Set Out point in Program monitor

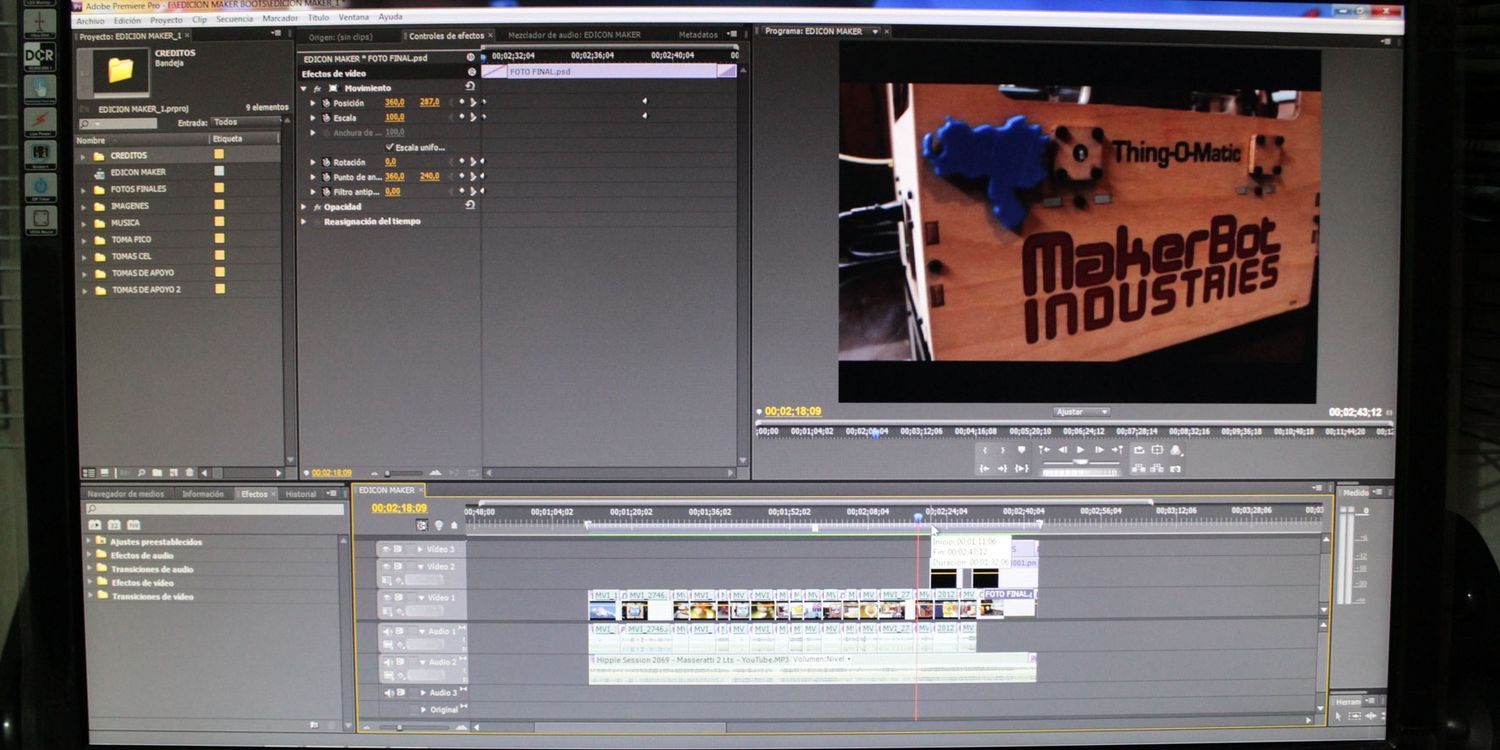tap(1003, 450)
